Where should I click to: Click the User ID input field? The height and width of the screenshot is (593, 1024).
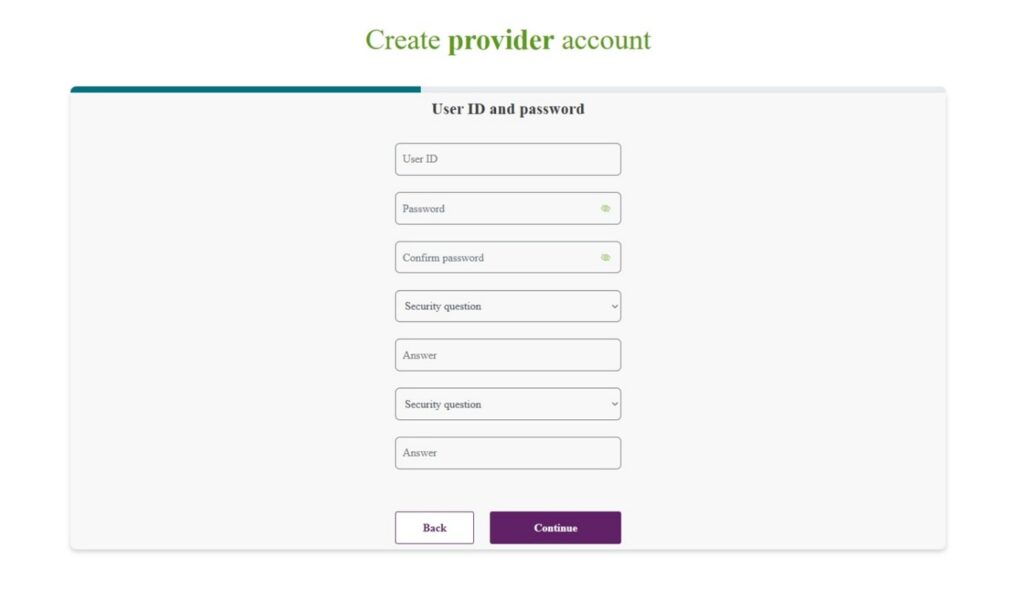click(507, 158)
